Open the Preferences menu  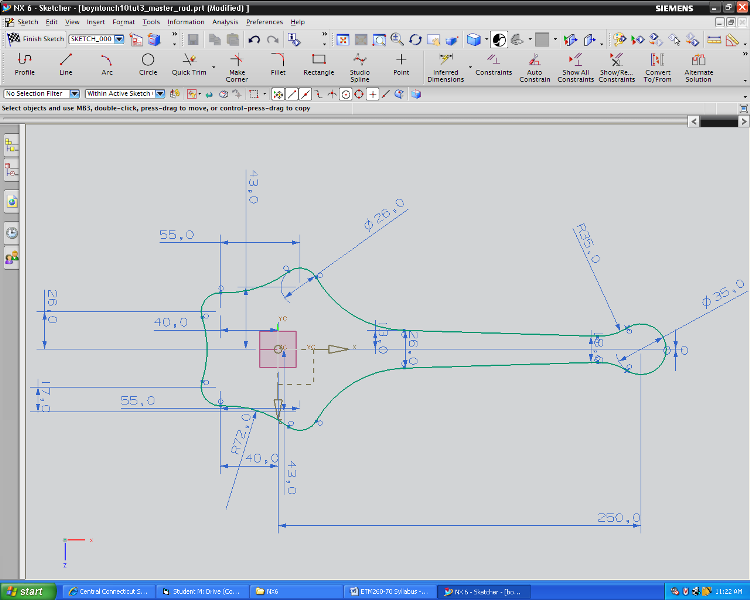coord(264,21)
